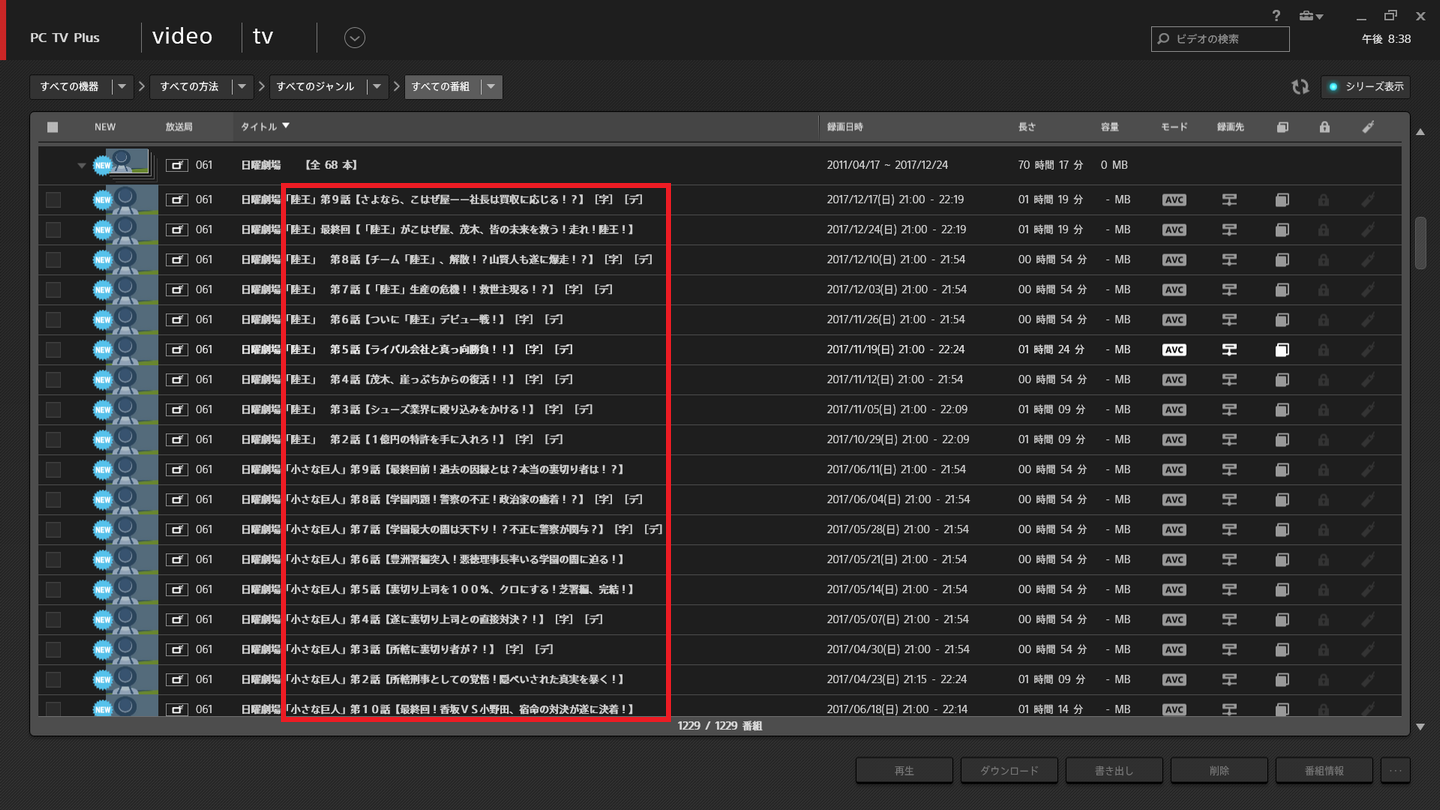1440x810 pixels.
Task: Click the copy column header icon
Action: click(1282, 127)
